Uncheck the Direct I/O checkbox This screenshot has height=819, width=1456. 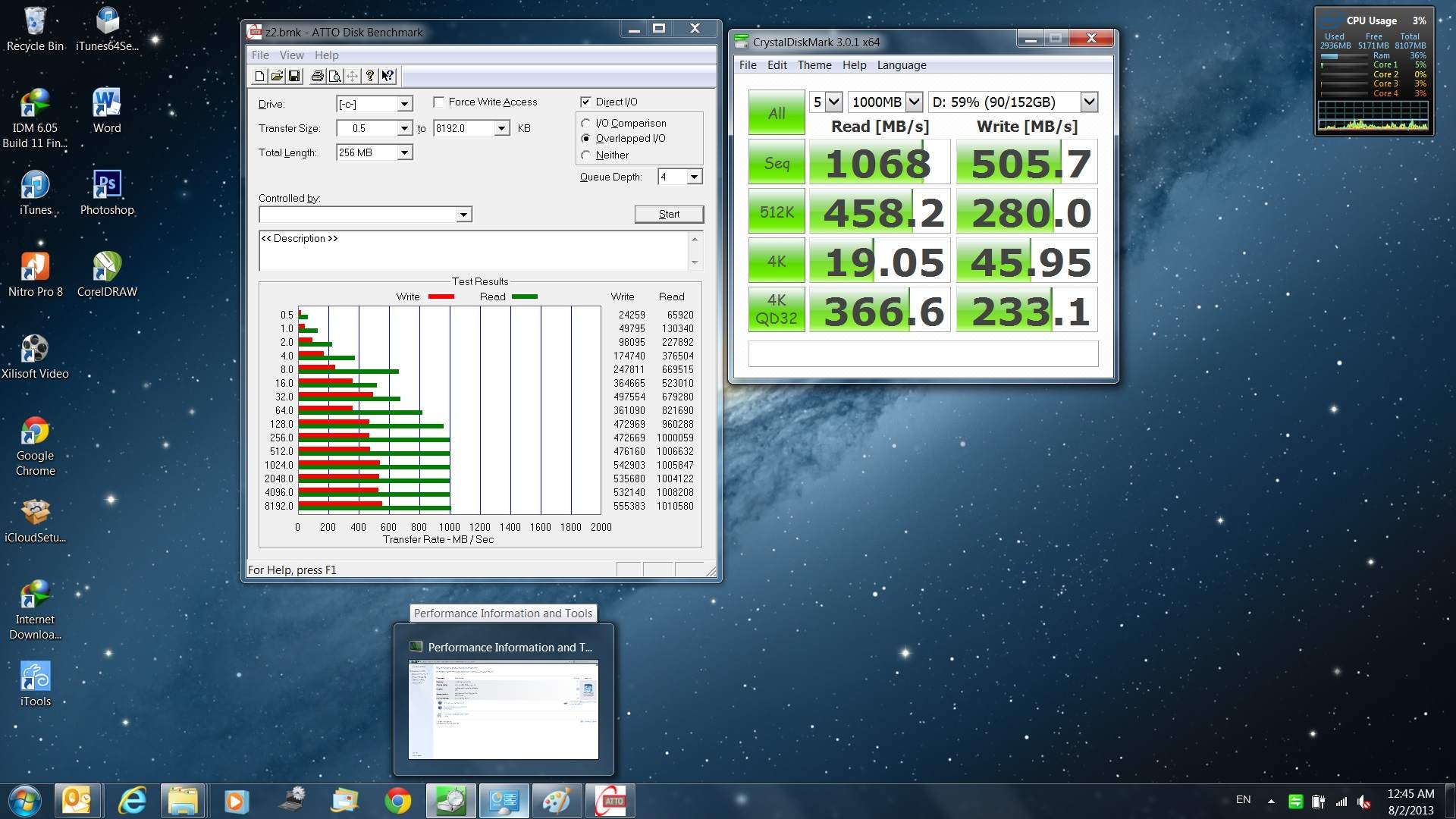(x=585, y=102)
